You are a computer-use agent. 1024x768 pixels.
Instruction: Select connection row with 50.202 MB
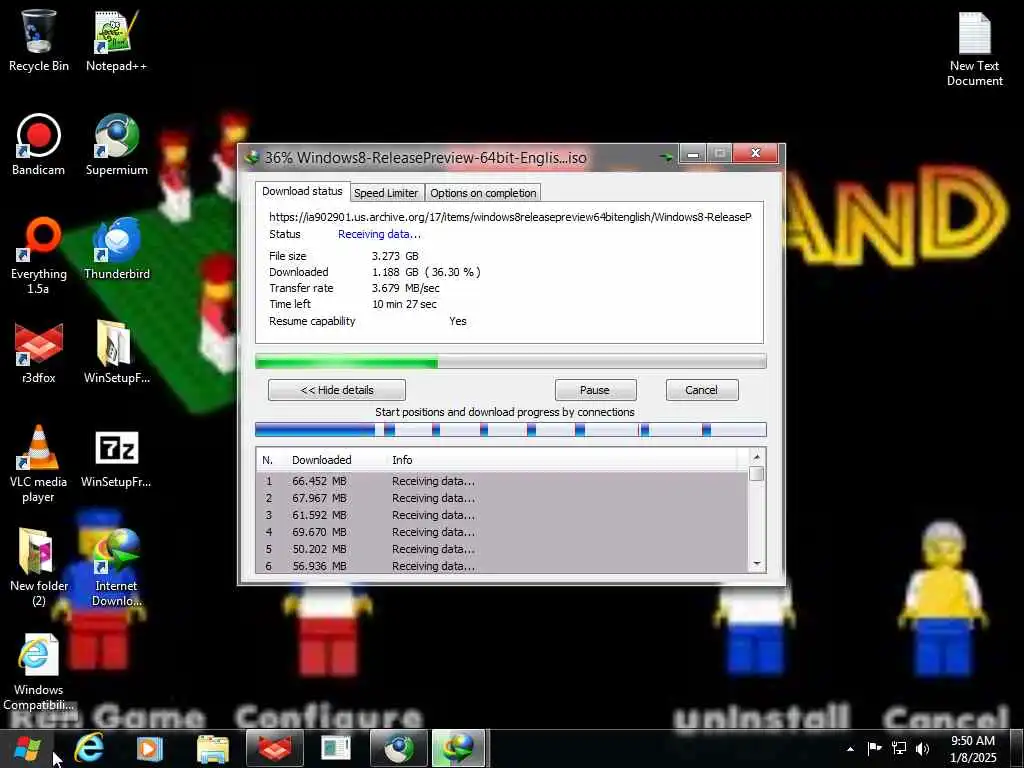(x=503, y=549)
